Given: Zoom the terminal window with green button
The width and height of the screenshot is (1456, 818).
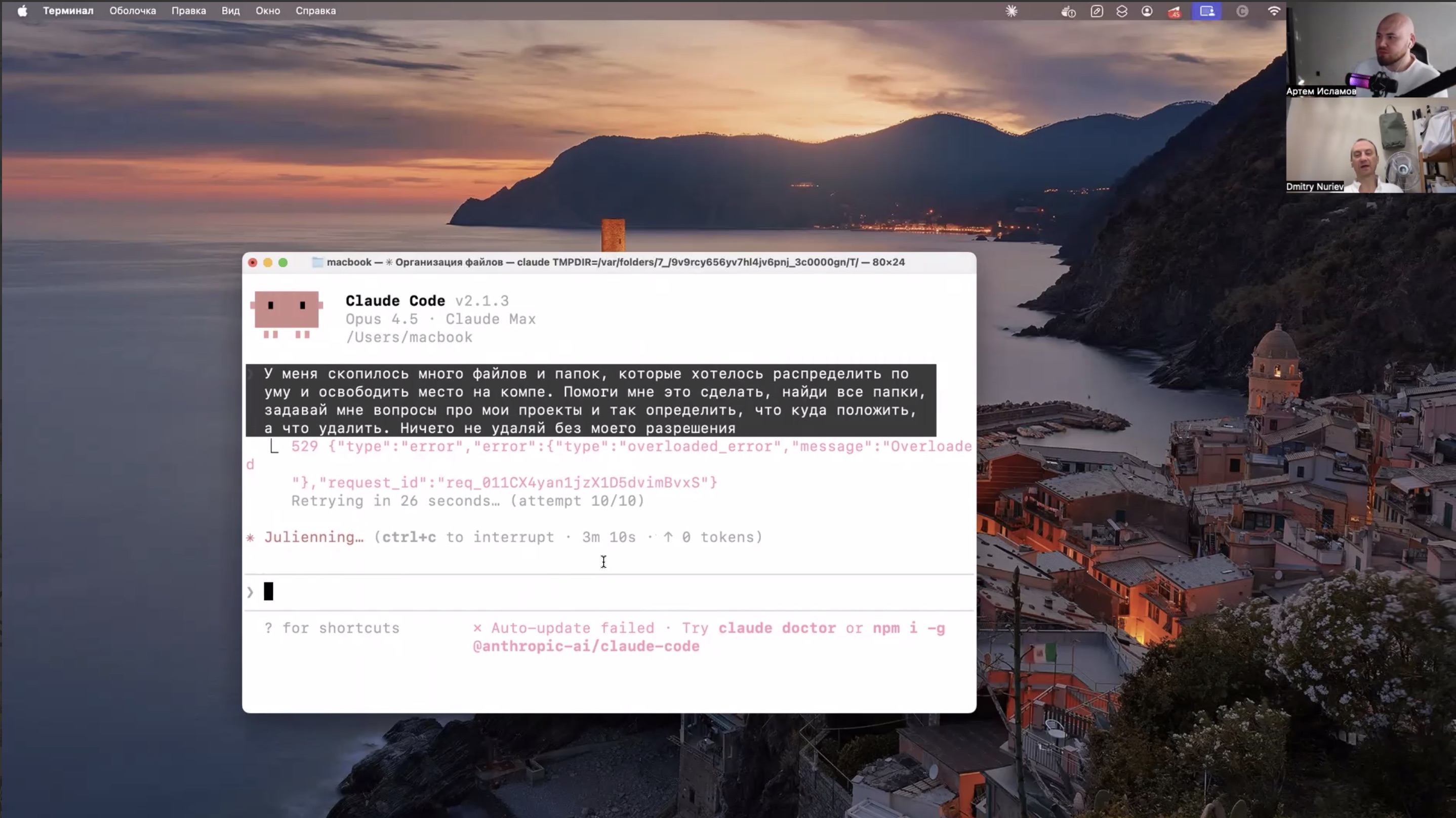Looking at the screenshot, I should click(x=283, y=262).
